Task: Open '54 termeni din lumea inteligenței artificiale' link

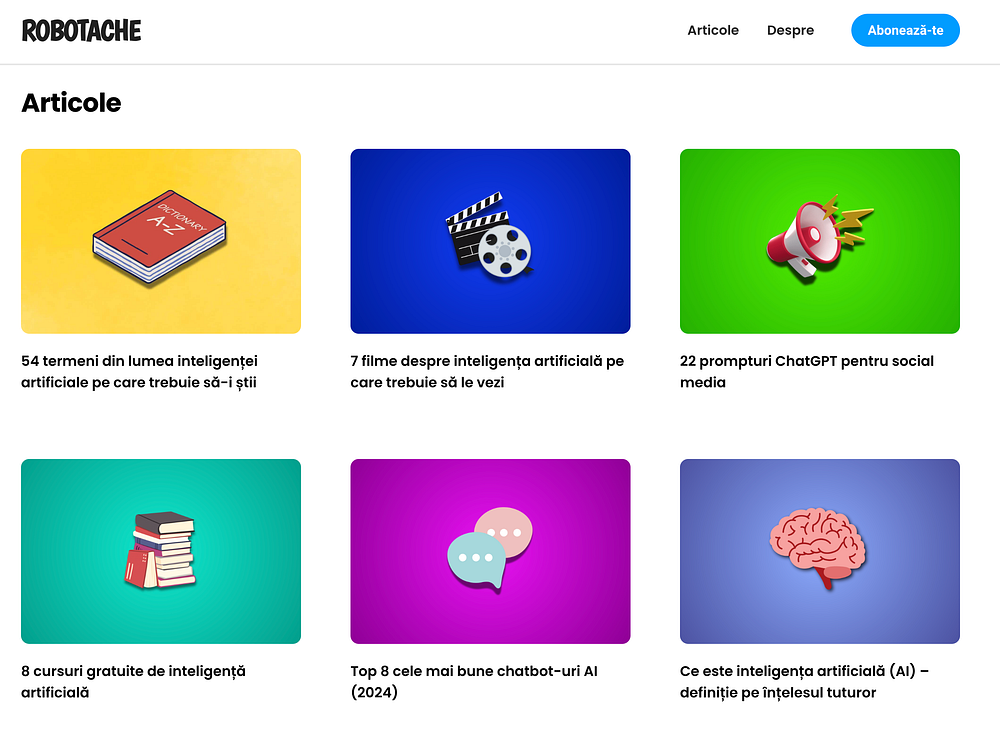Action: click(140, 371)
